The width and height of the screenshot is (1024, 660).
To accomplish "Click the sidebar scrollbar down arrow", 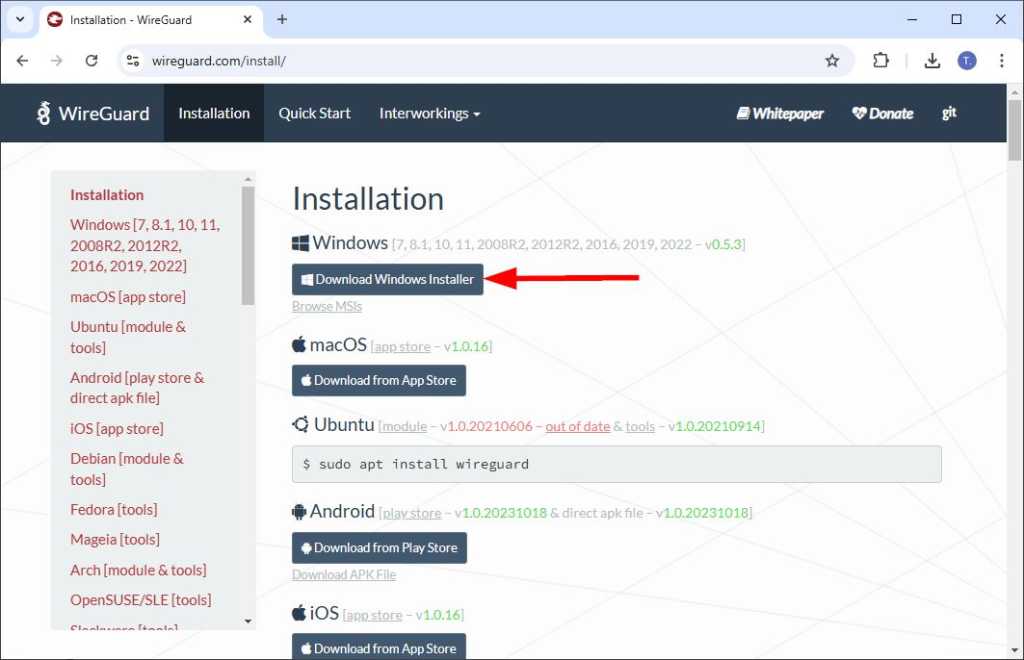I will (247, 620).
